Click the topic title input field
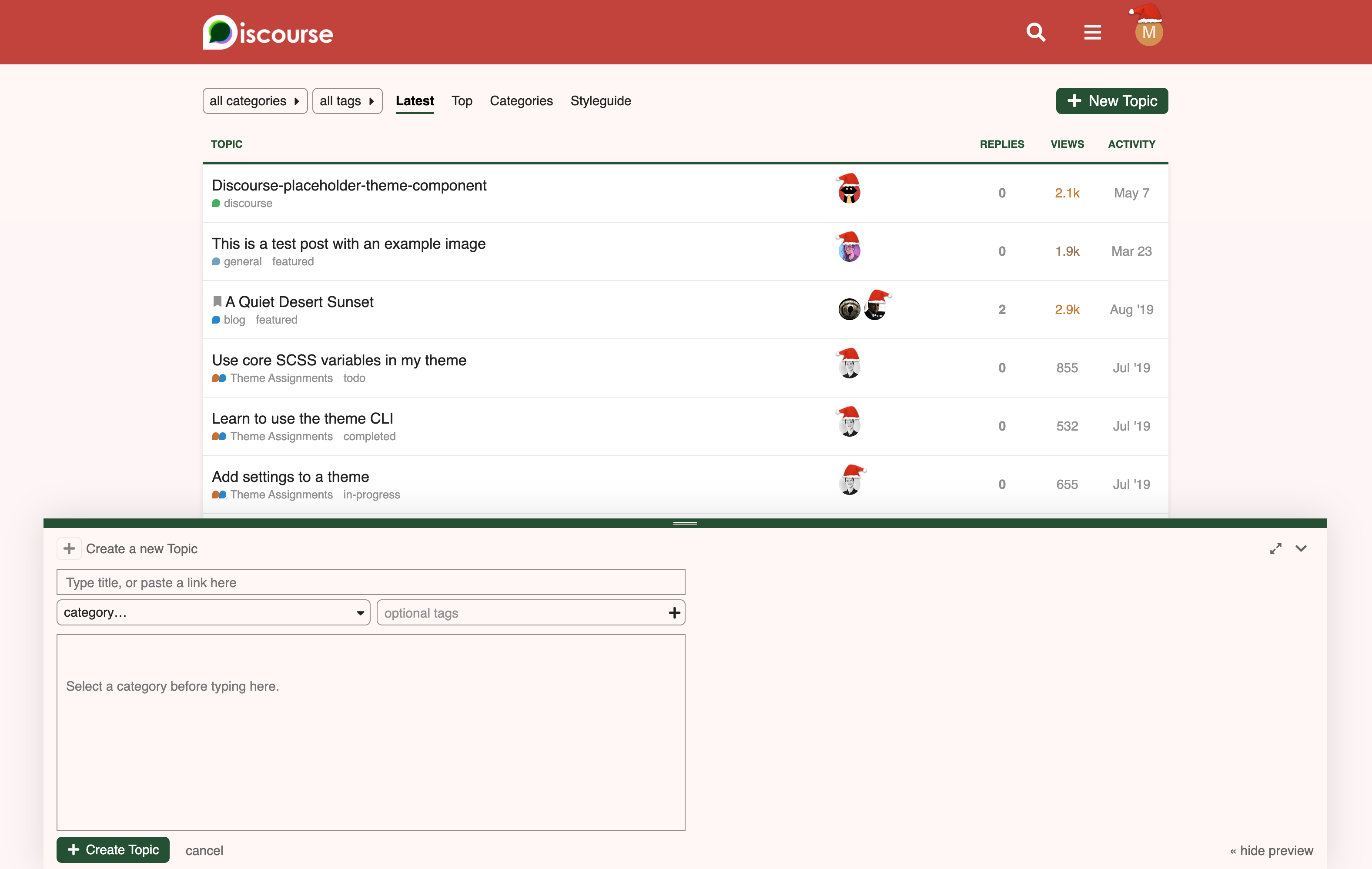The image size is (1372, 869). 370,582
